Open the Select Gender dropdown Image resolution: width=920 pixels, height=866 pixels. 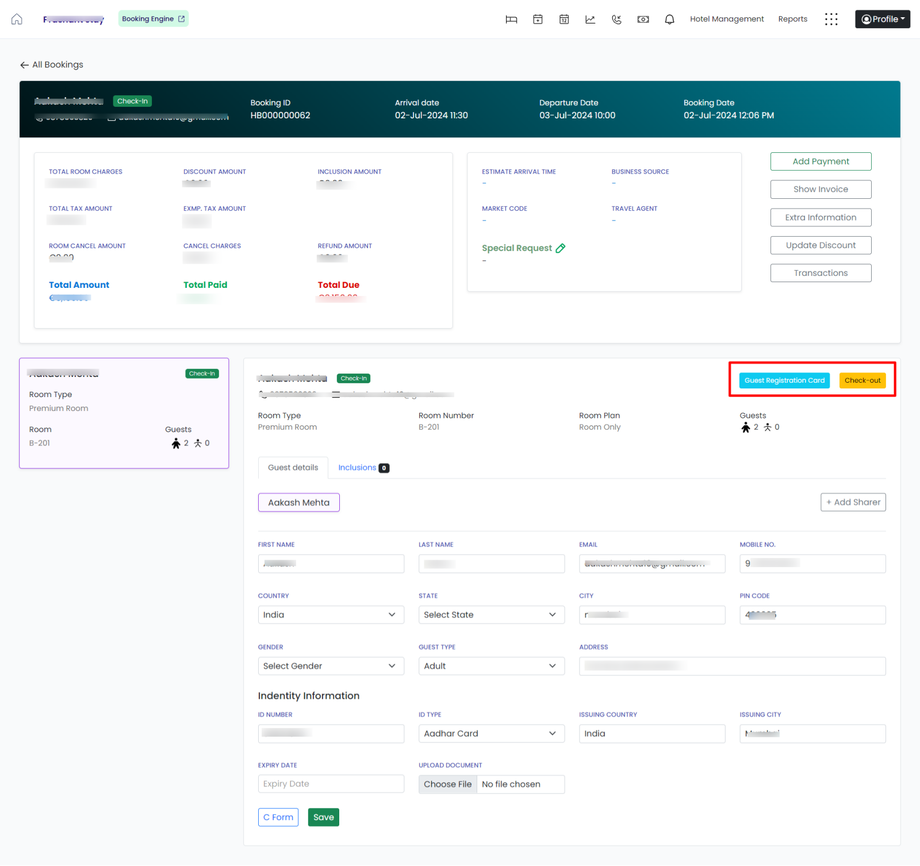click(x=331, y=666)
